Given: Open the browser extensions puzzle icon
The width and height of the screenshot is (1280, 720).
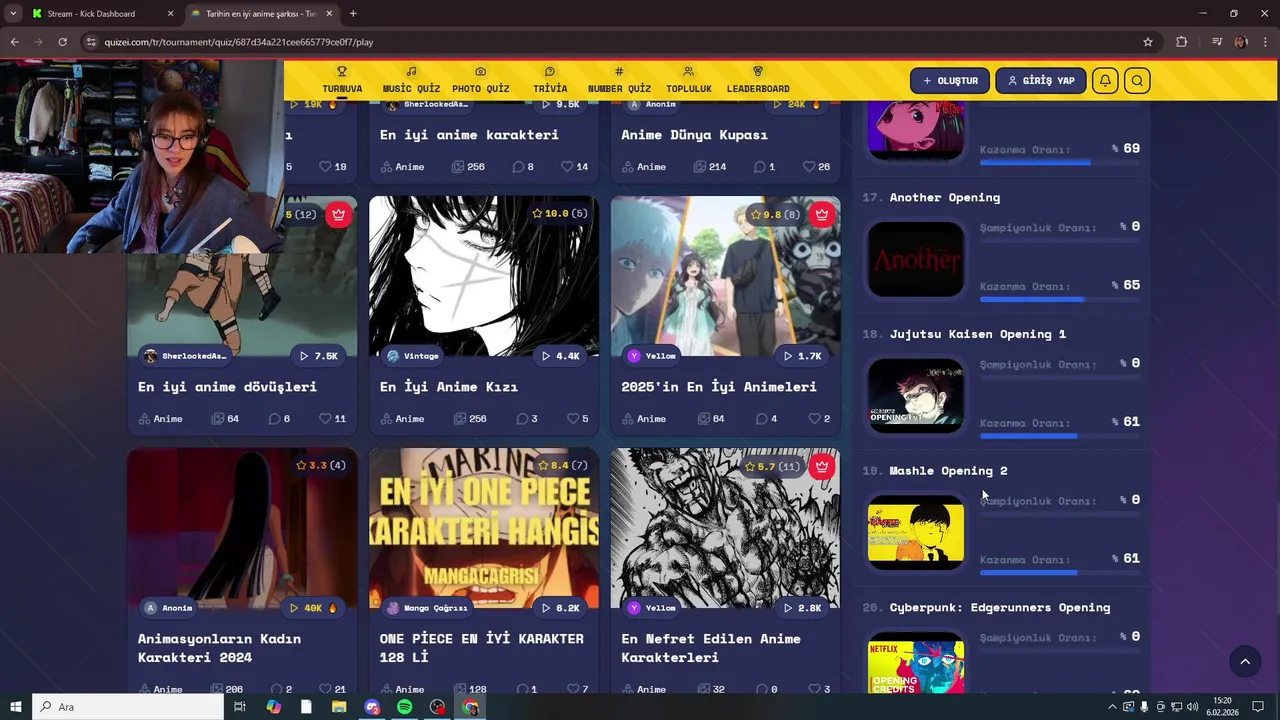Looking at the screenshot, I should pyautogui.click(x=1181, y=42).
